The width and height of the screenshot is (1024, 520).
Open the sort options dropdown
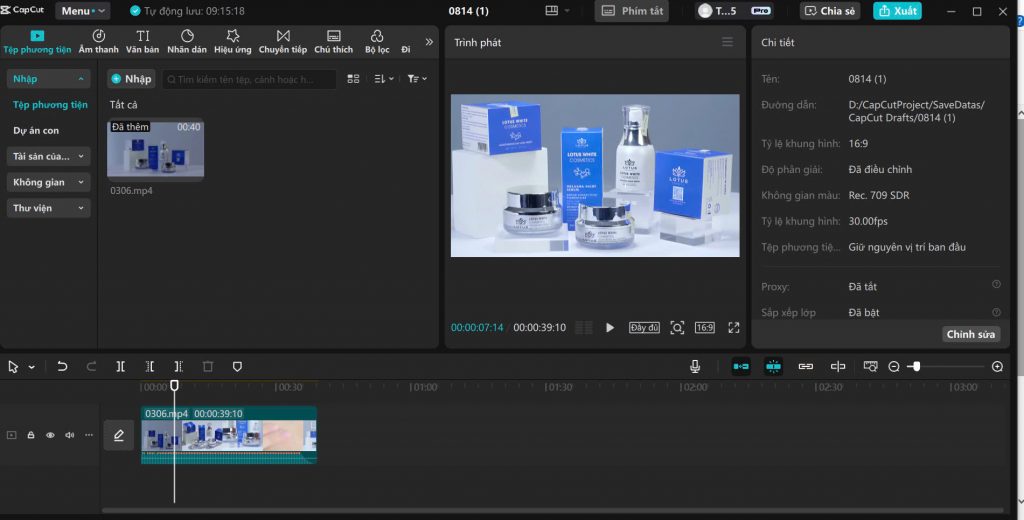(384, 78)
